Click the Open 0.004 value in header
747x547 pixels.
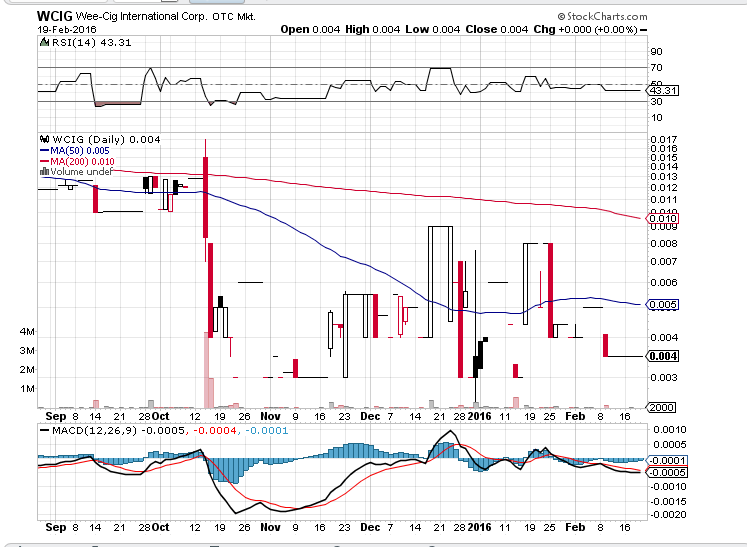(x=310, y=30)
